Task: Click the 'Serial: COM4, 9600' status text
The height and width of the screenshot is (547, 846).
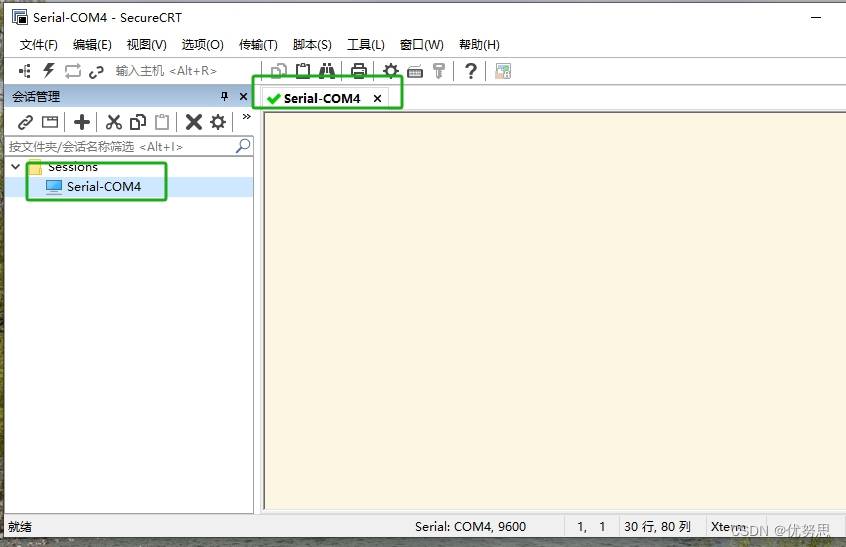Action: pos(470,527)
